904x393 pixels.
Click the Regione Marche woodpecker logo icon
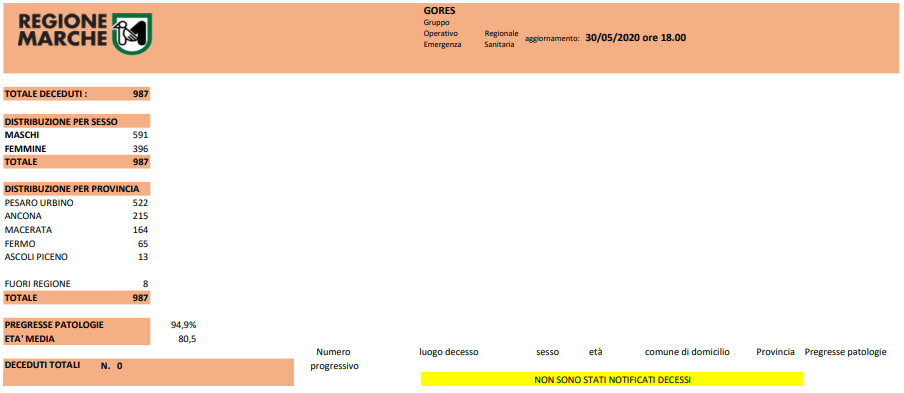point(133,34)
